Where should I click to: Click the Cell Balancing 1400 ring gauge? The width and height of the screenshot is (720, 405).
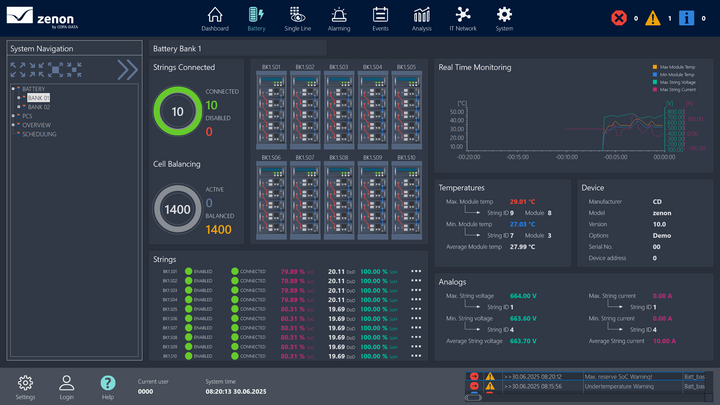177,209
